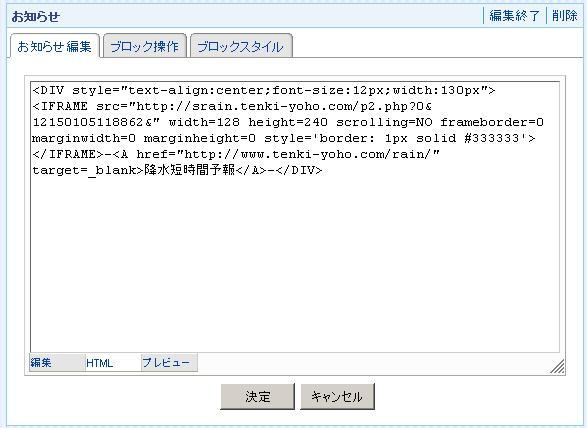Click the 決定 button

pyautogui.click(x=258, y=397)
